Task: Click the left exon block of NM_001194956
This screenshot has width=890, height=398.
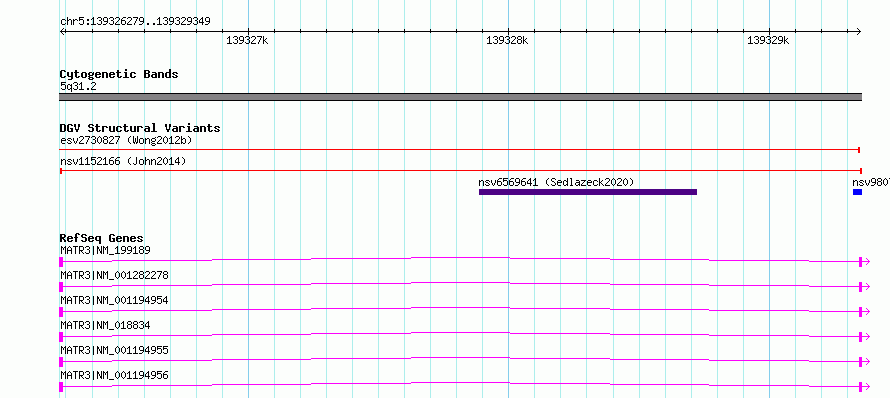Action: [x=61, y=387]
